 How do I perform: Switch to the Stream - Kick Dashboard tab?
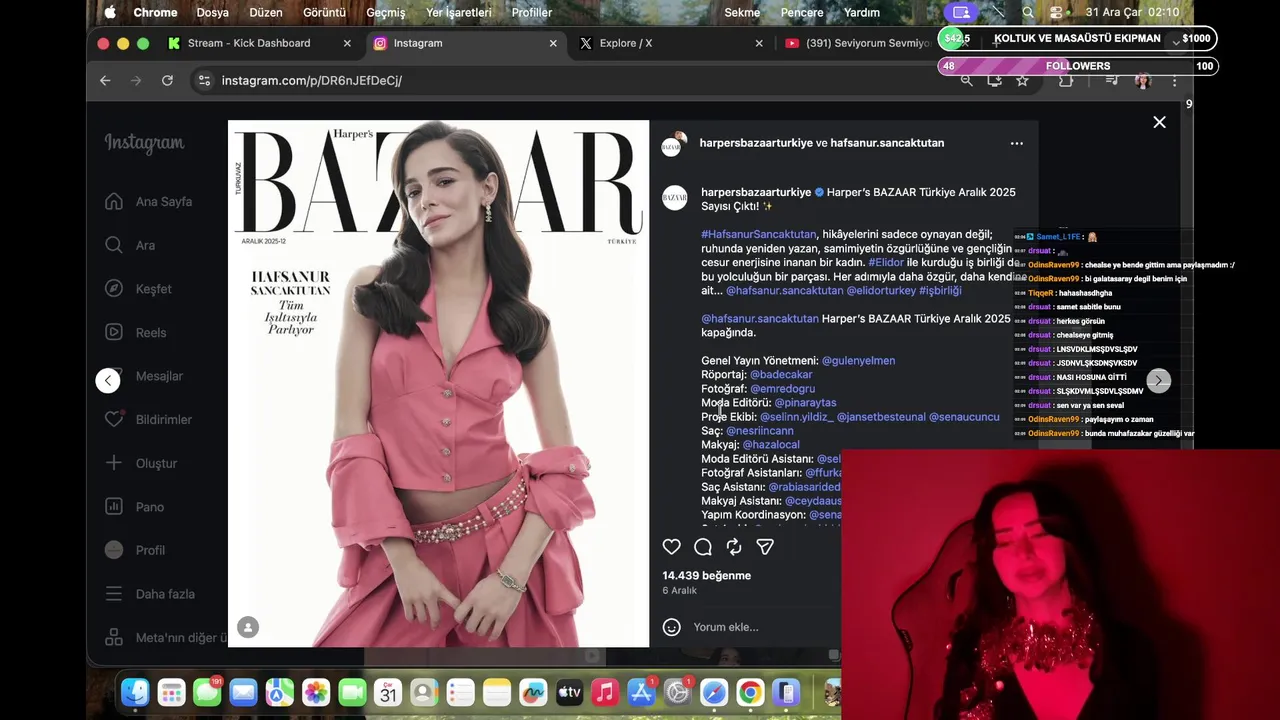click(x=249, y=43)
